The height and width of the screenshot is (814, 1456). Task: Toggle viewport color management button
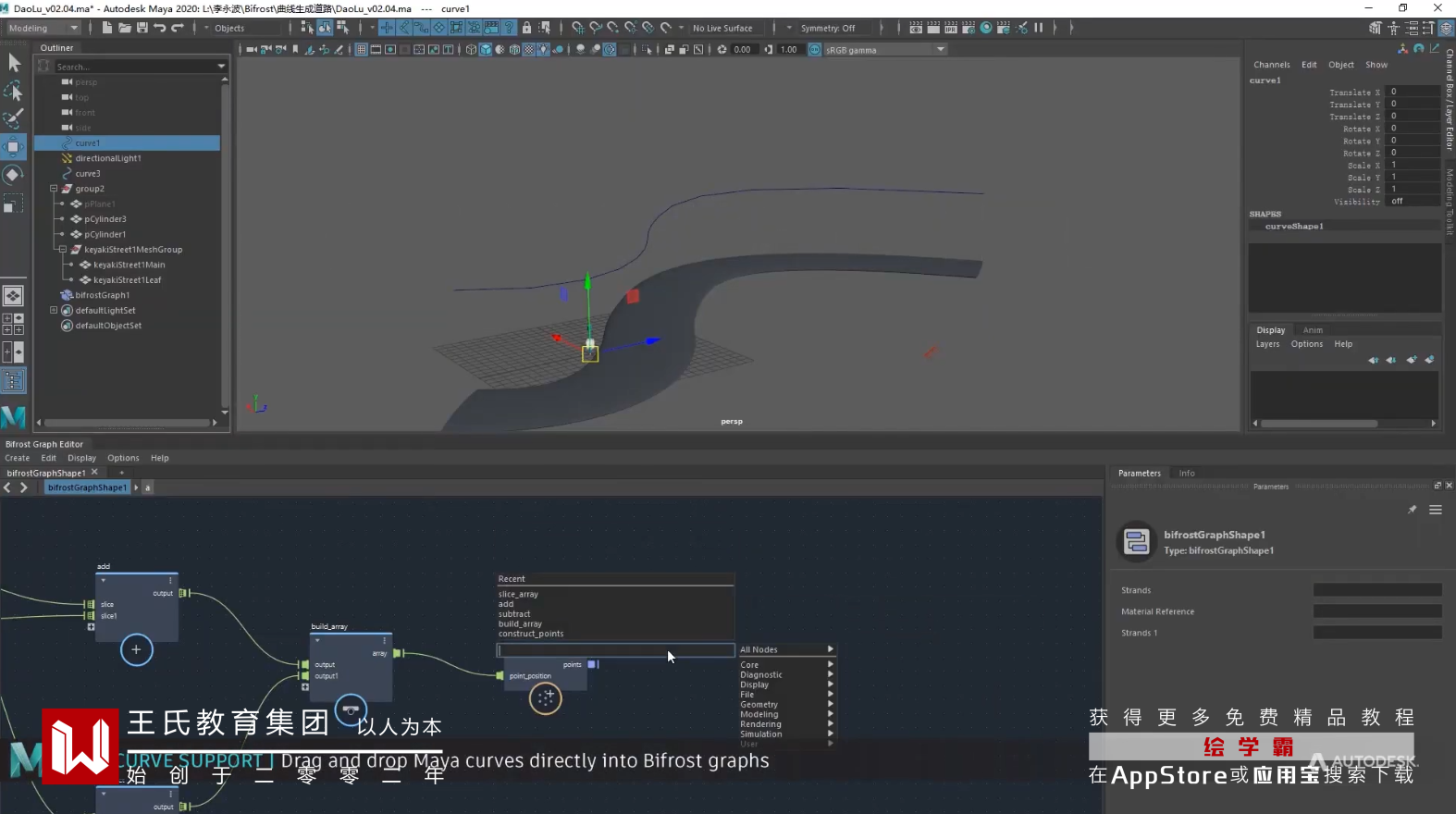click(815, 50)
